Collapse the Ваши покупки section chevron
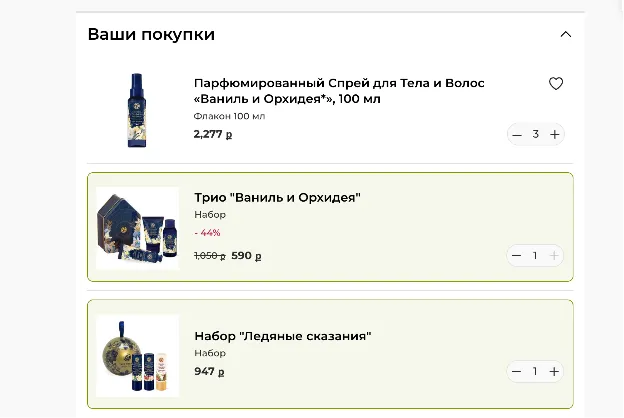The height and width of the screenshot is (418, 624). pyautogui.click(x=566, y=35)
